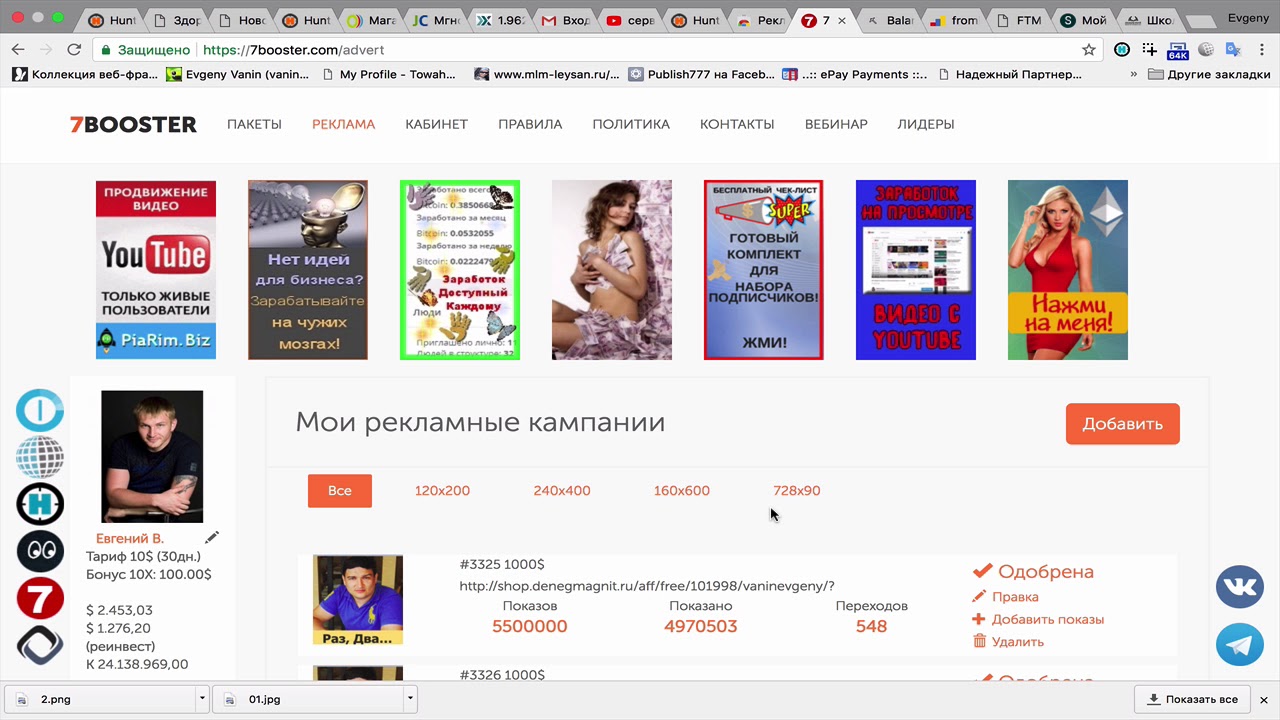Open КОНТАКТЫ in the navigation
Viewport: 1280px width, 720px height.
coord(737,124)
